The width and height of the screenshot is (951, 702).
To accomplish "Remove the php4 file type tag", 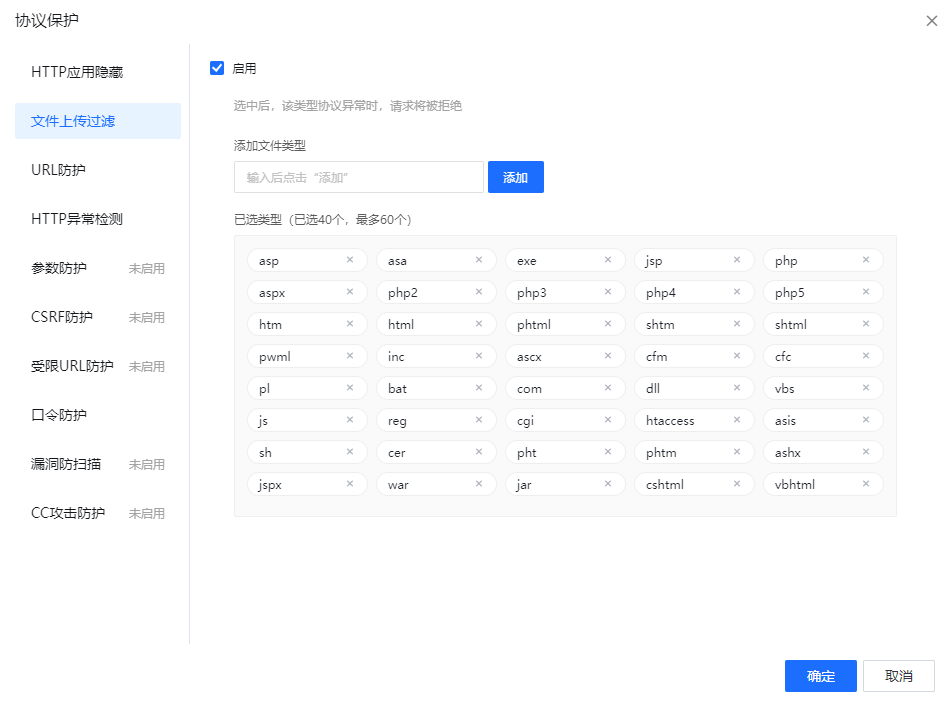I will click(737, 292).
